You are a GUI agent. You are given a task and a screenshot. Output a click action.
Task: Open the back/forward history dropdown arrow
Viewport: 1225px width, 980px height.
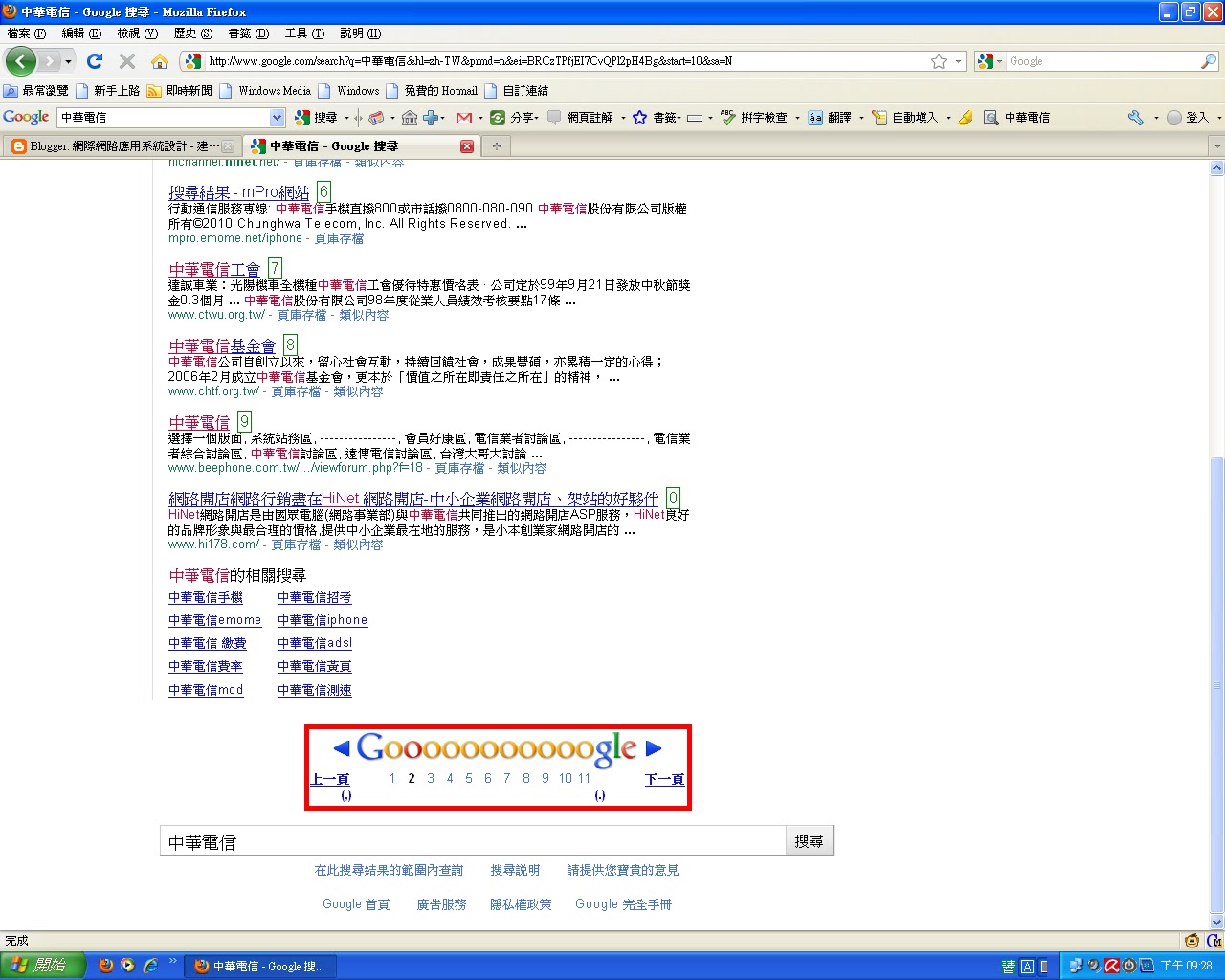(x=69, y=61)
